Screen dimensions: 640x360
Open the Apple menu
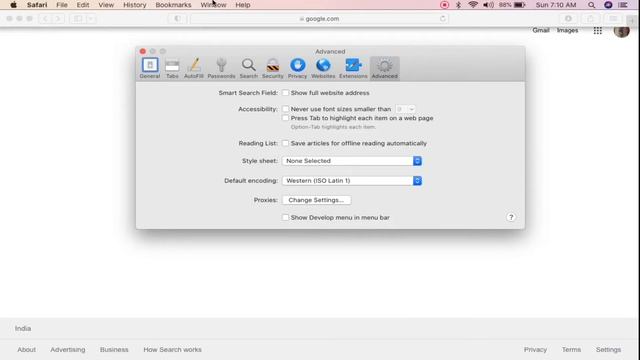coord(13,5)
